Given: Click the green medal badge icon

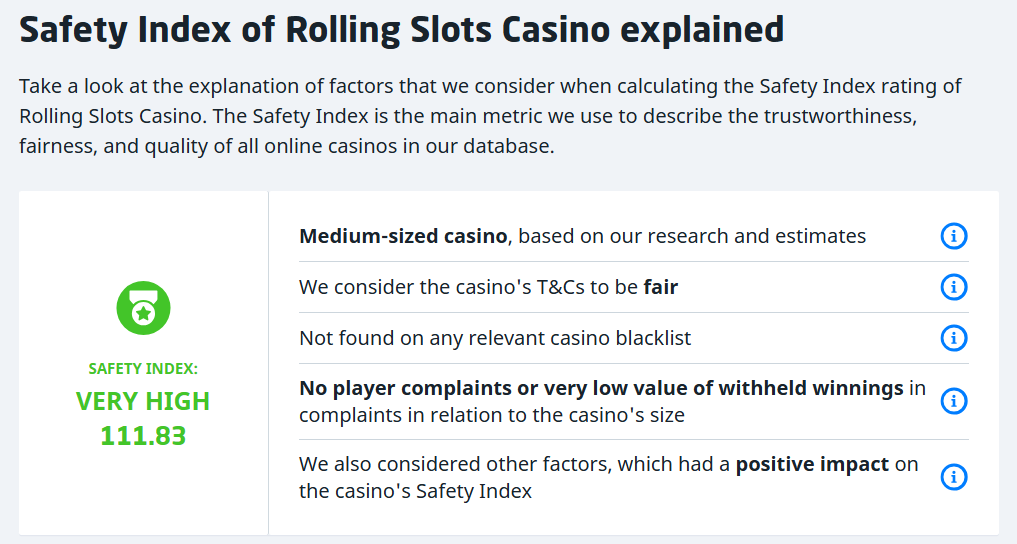Looking at the screenshot, I should (143, 308).
